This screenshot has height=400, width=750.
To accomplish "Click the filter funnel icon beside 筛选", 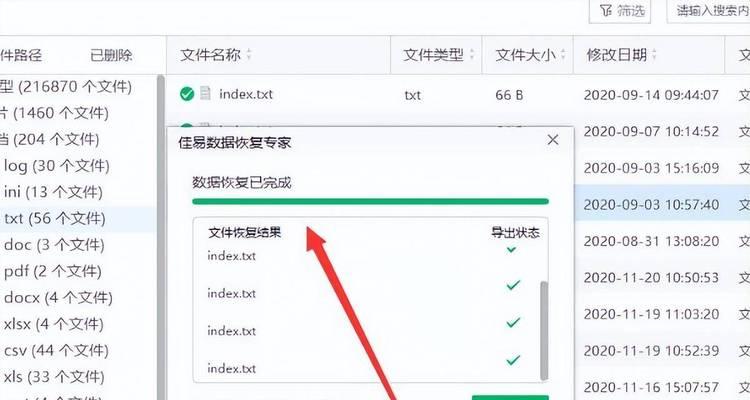I will pyautogui.click(x=606, y=11).
